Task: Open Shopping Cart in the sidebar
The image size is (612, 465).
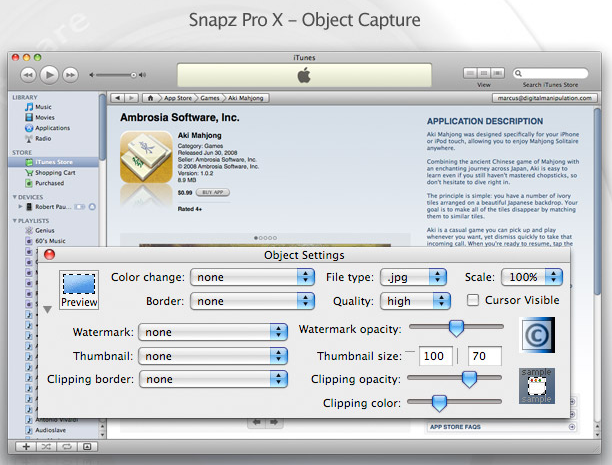Action: click(x=55, y=173)
